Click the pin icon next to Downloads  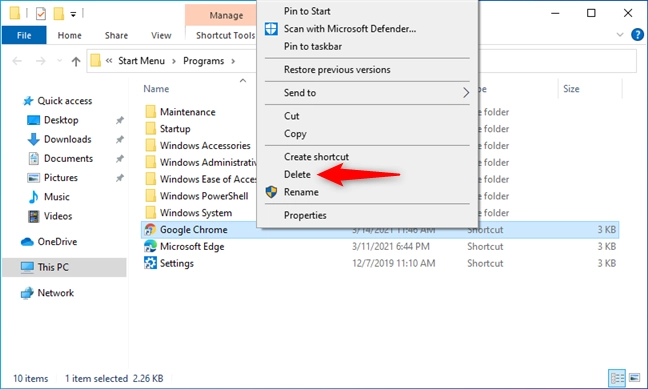coord(119,139)
